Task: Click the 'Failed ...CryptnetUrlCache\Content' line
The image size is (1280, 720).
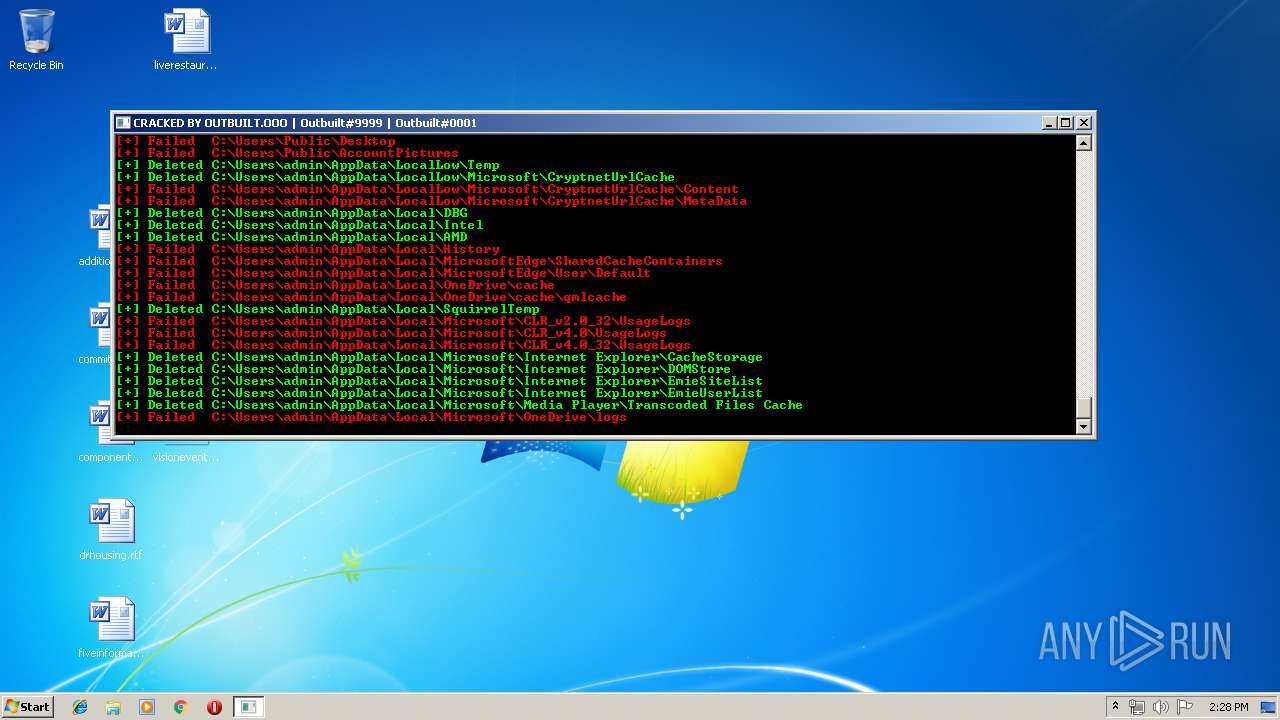Action: tap(428, 189)
